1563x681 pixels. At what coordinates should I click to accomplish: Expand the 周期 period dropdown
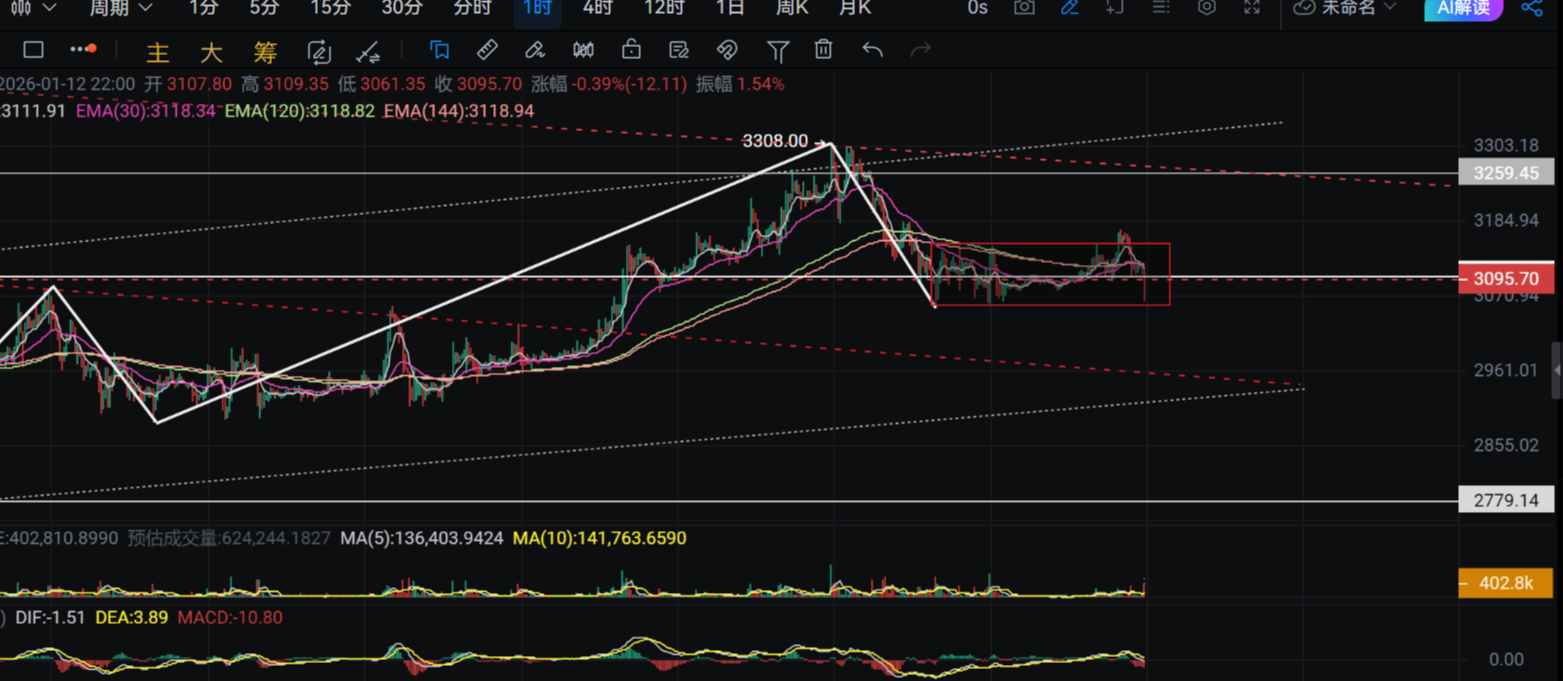pos(121,8)
